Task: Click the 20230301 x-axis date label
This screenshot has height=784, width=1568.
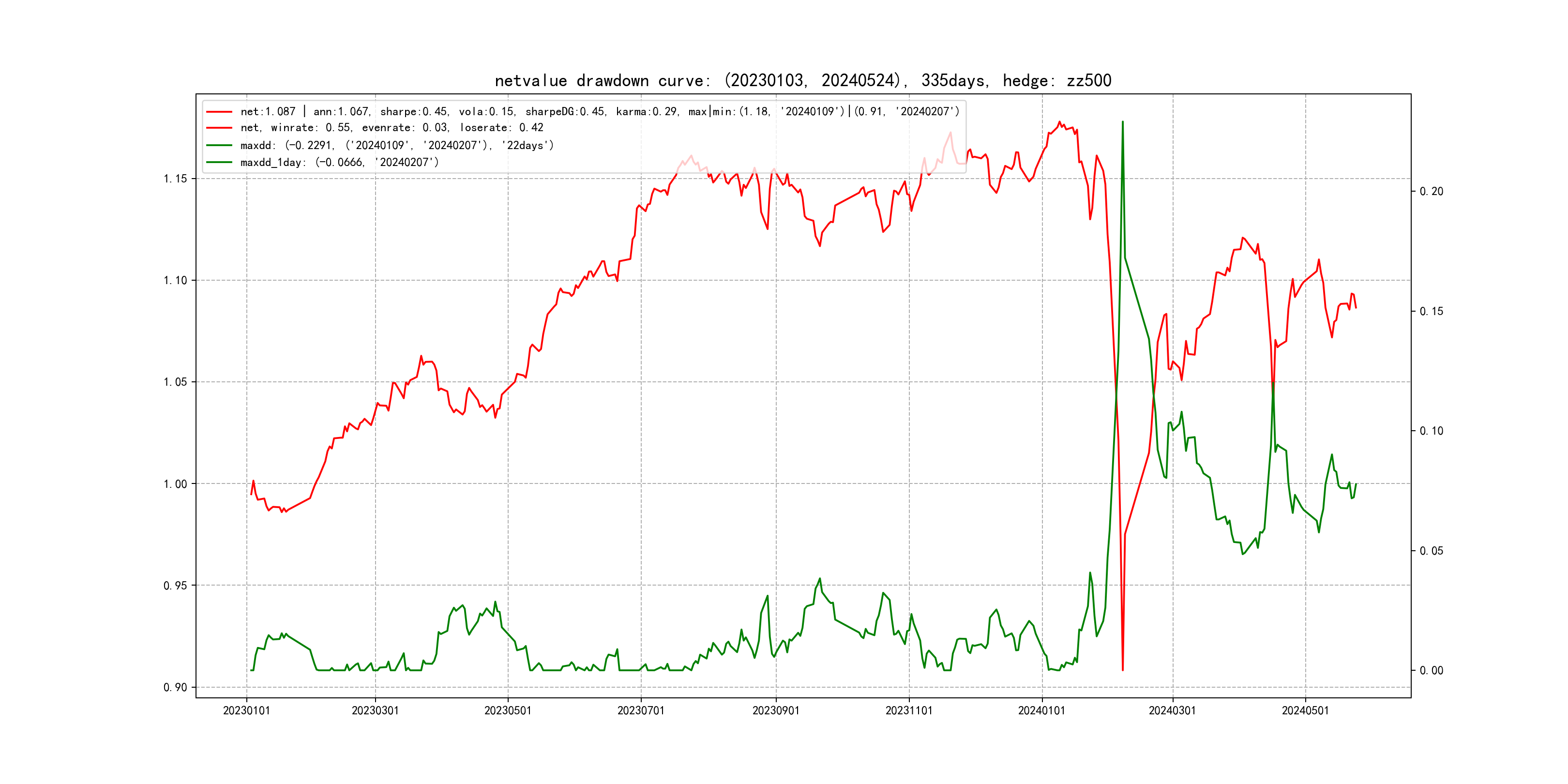Action: (375, 710)
